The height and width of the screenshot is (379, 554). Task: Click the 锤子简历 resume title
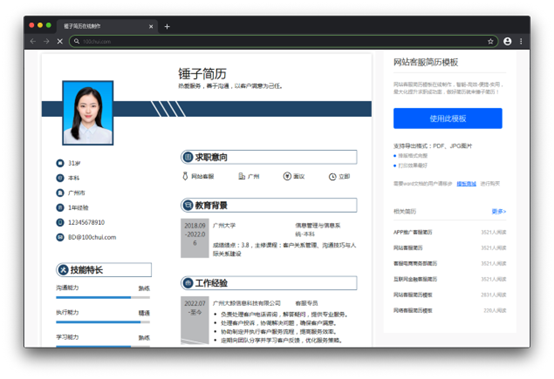[202, 74]
